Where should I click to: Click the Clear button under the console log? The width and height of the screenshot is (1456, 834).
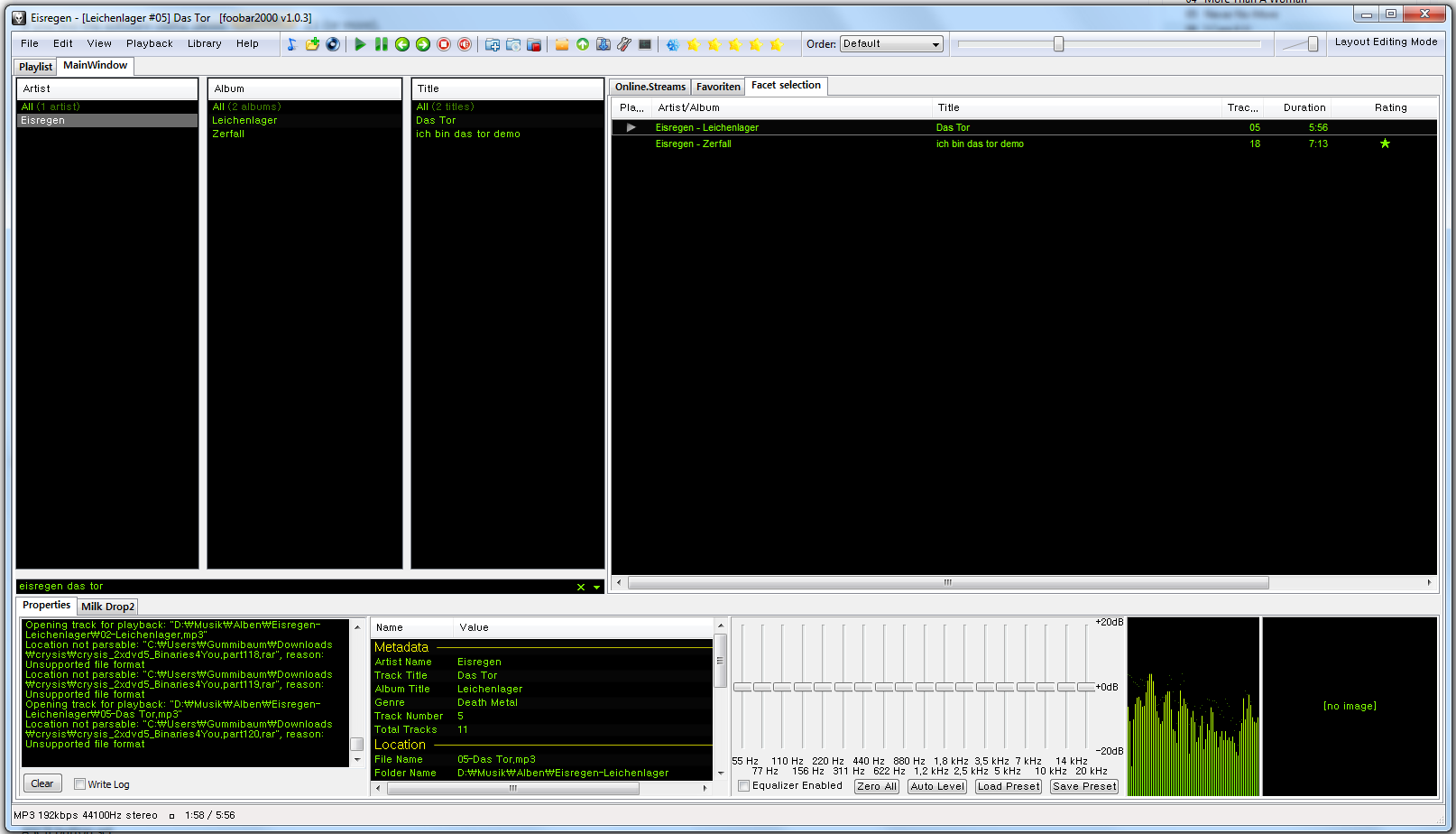click(42, 783)
